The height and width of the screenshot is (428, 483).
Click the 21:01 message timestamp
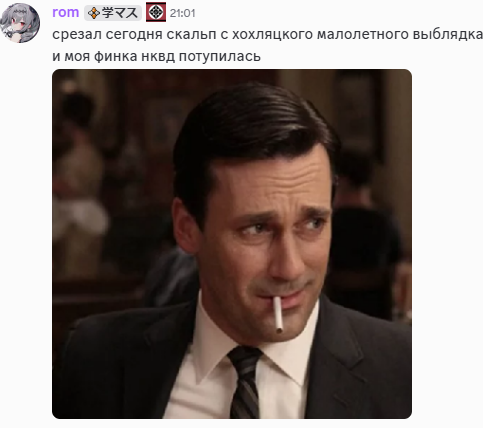click(x=182, y=13)
